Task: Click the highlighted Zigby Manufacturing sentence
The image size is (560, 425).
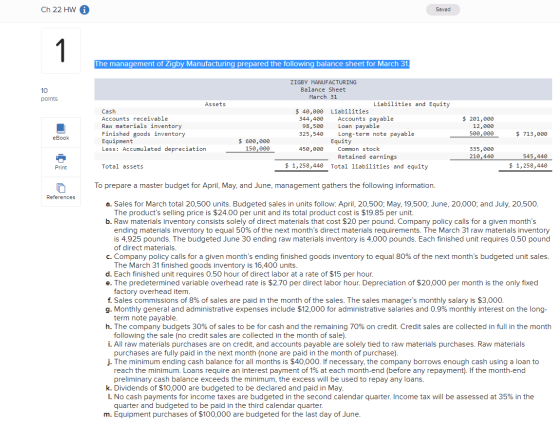Action: pos(252,64)
